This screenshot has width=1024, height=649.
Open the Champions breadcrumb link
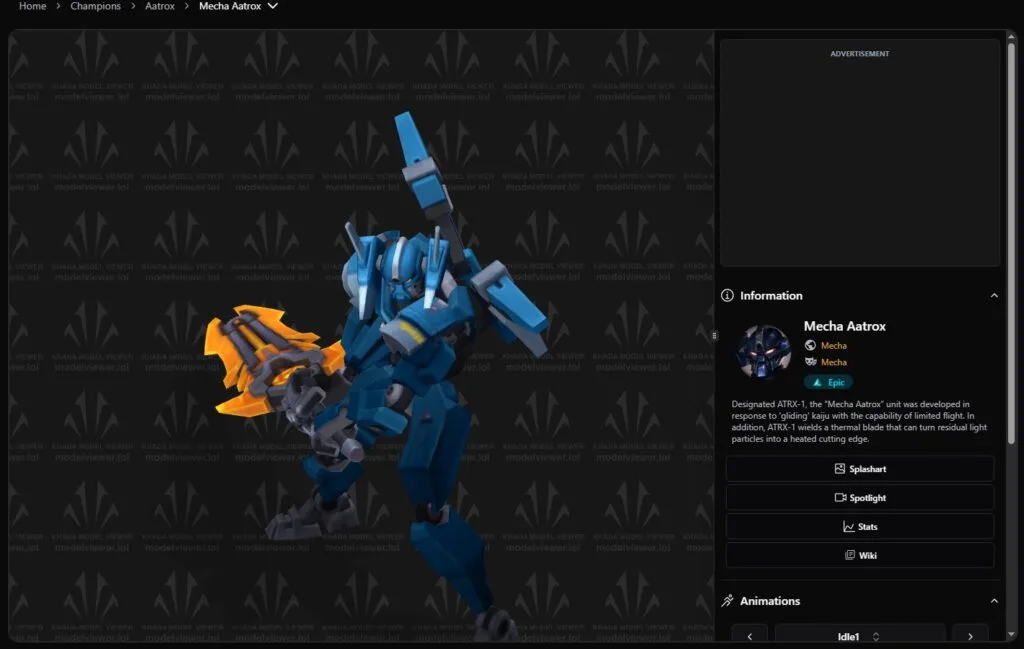[95, 6]
